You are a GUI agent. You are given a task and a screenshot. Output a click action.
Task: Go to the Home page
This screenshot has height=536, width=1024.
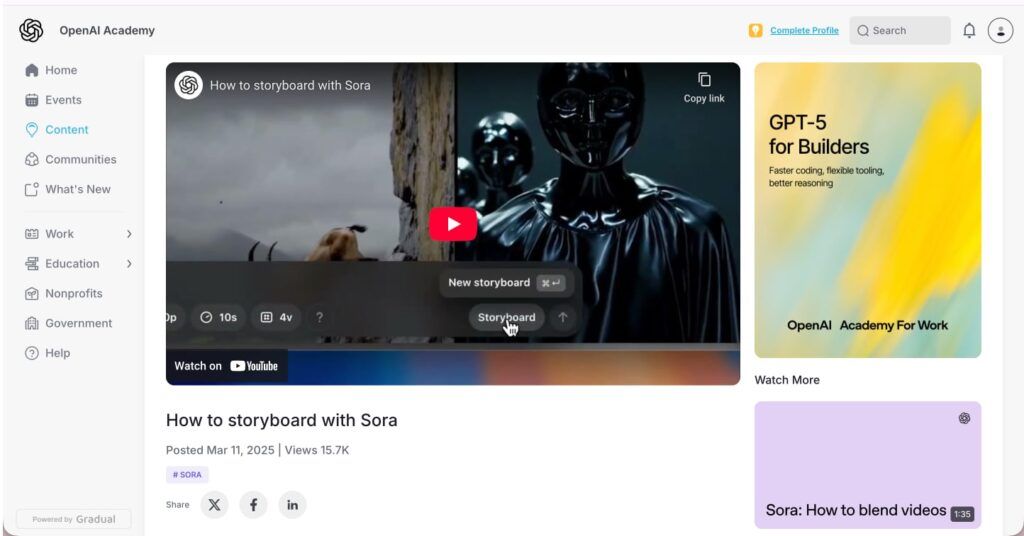[60, 70]
